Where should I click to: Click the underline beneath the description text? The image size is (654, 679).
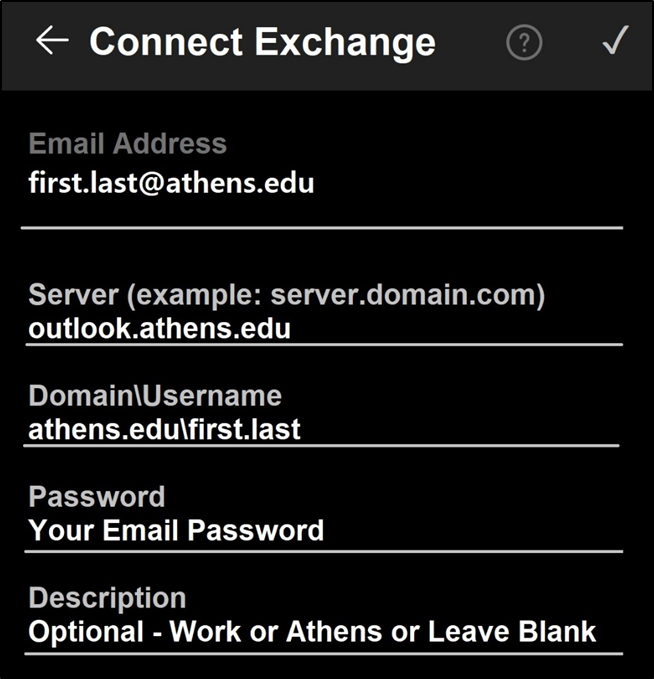(x=322, y=654)
